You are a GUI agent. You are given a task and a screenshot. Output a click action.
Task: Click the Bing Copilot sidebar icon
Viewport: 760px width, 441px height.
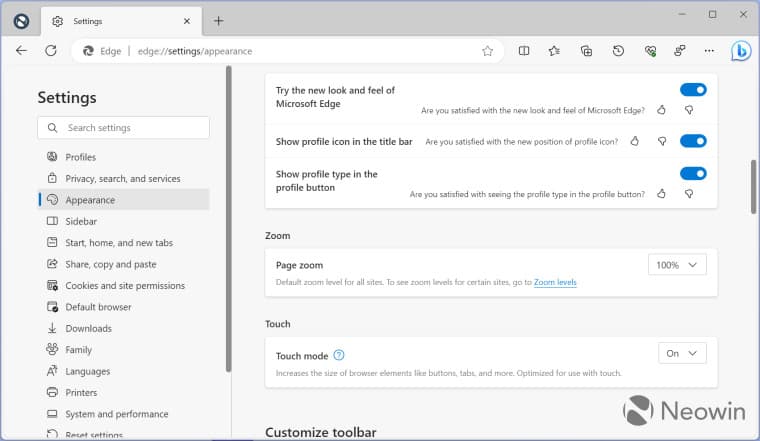point(741,51)
